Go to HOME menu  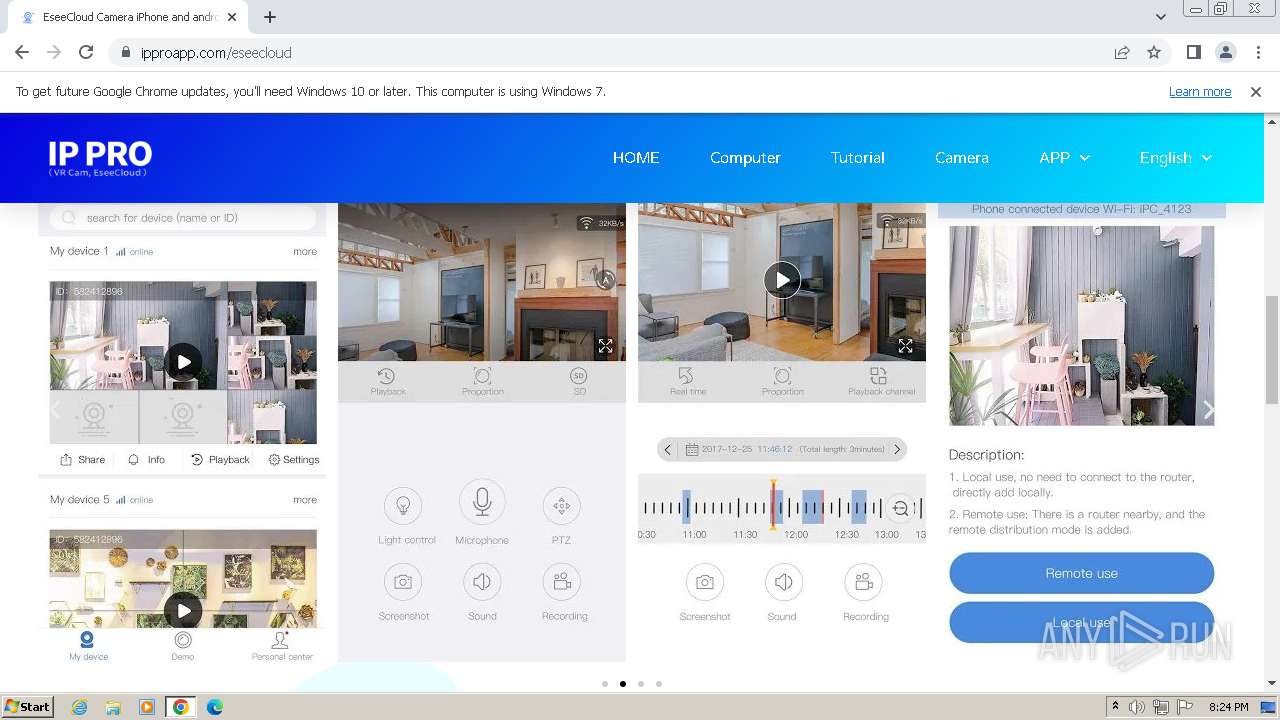point(636,158)
